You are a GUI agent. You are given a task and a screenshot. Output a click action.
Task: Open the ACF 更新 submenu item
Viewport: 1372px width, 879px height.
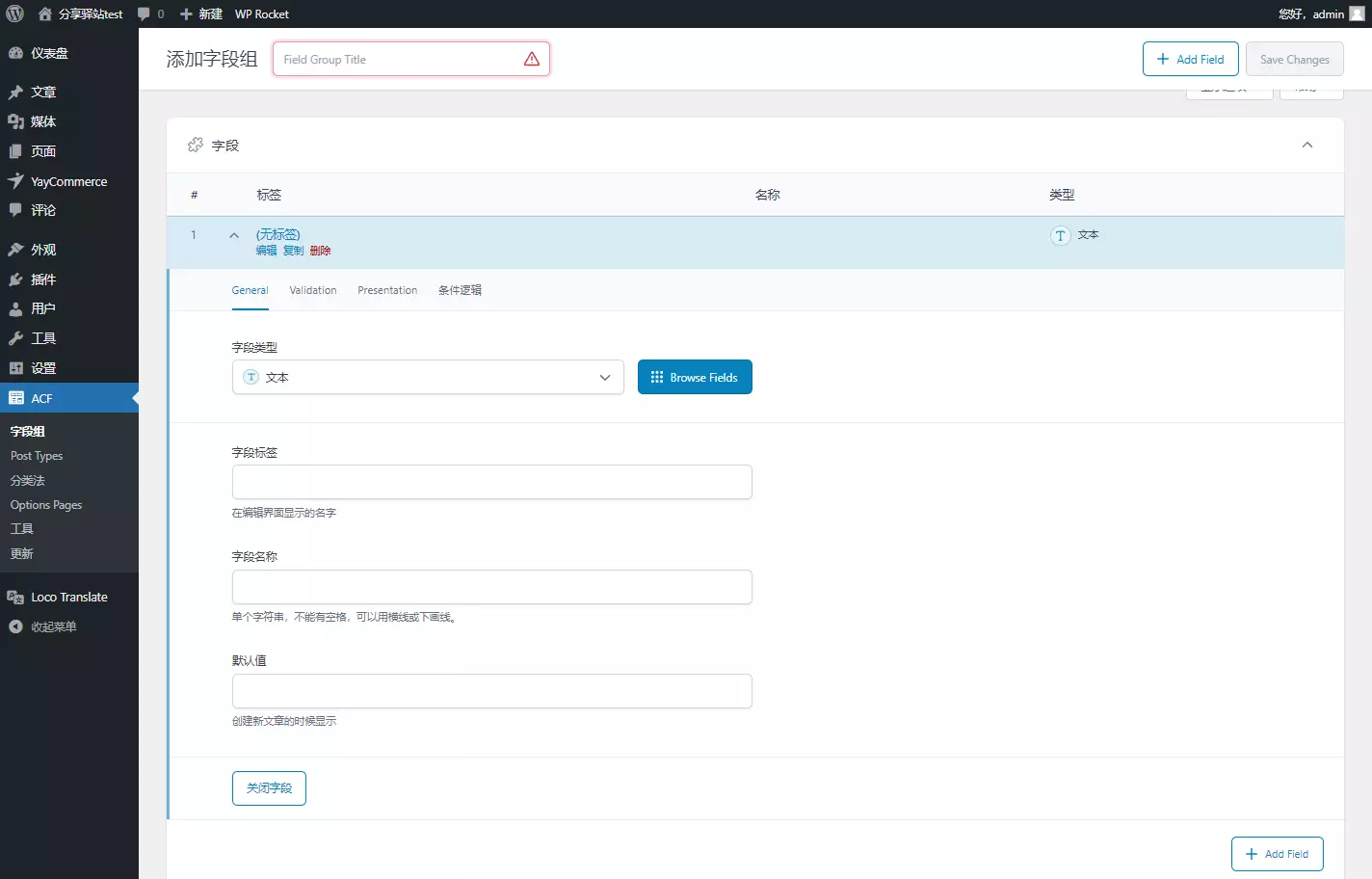click(22, 554)
